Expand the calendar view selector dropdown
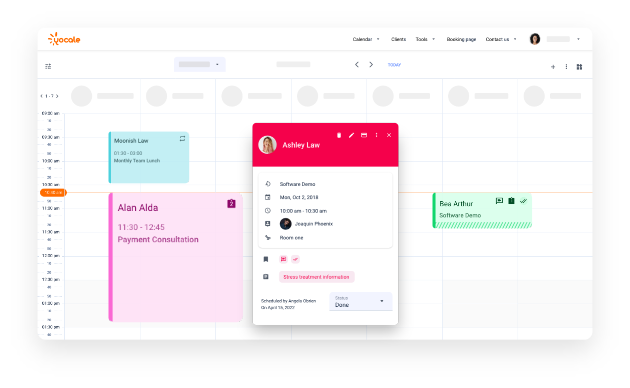Viewport: 630px width, 388px height. (x=200, y=64)
